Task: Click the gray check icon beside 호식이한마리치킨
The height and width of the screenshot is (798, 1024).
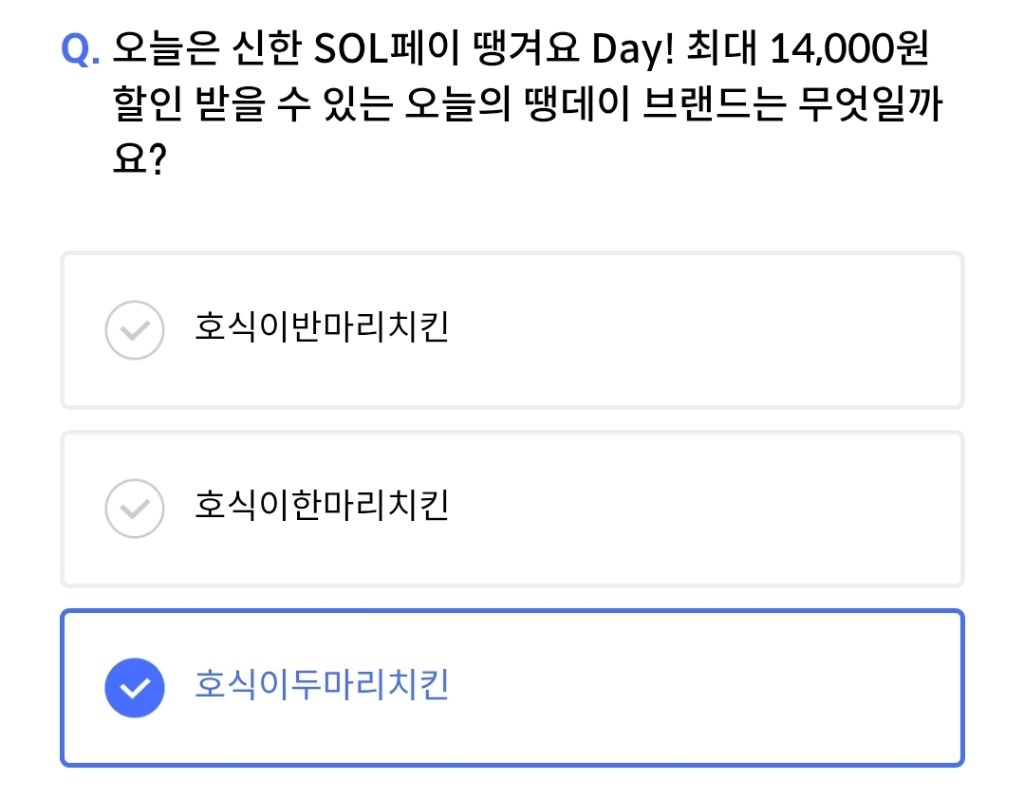Action: (134, 509)
